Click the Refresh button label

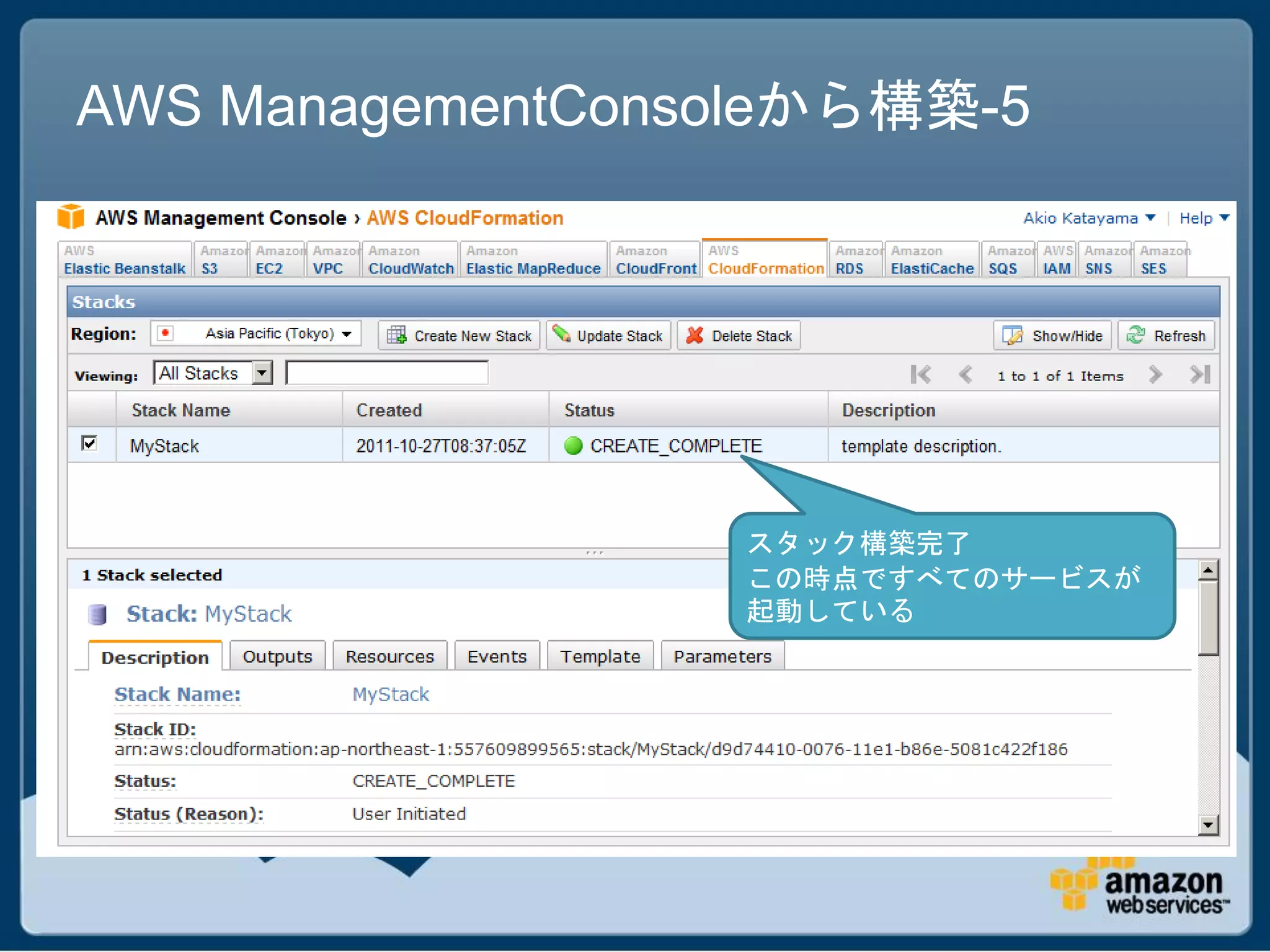click(1179, 336)
